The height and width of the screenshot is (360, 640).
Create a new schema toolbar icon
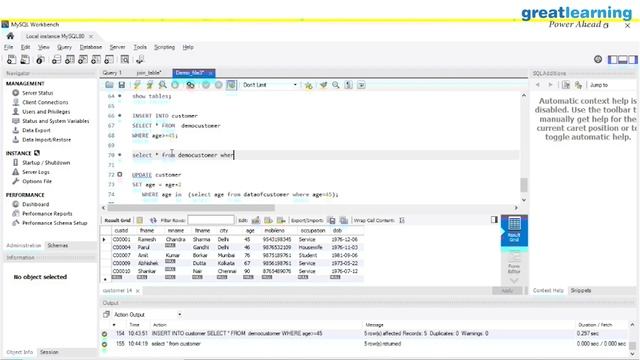pyautogui.click(x=56, y=60)
